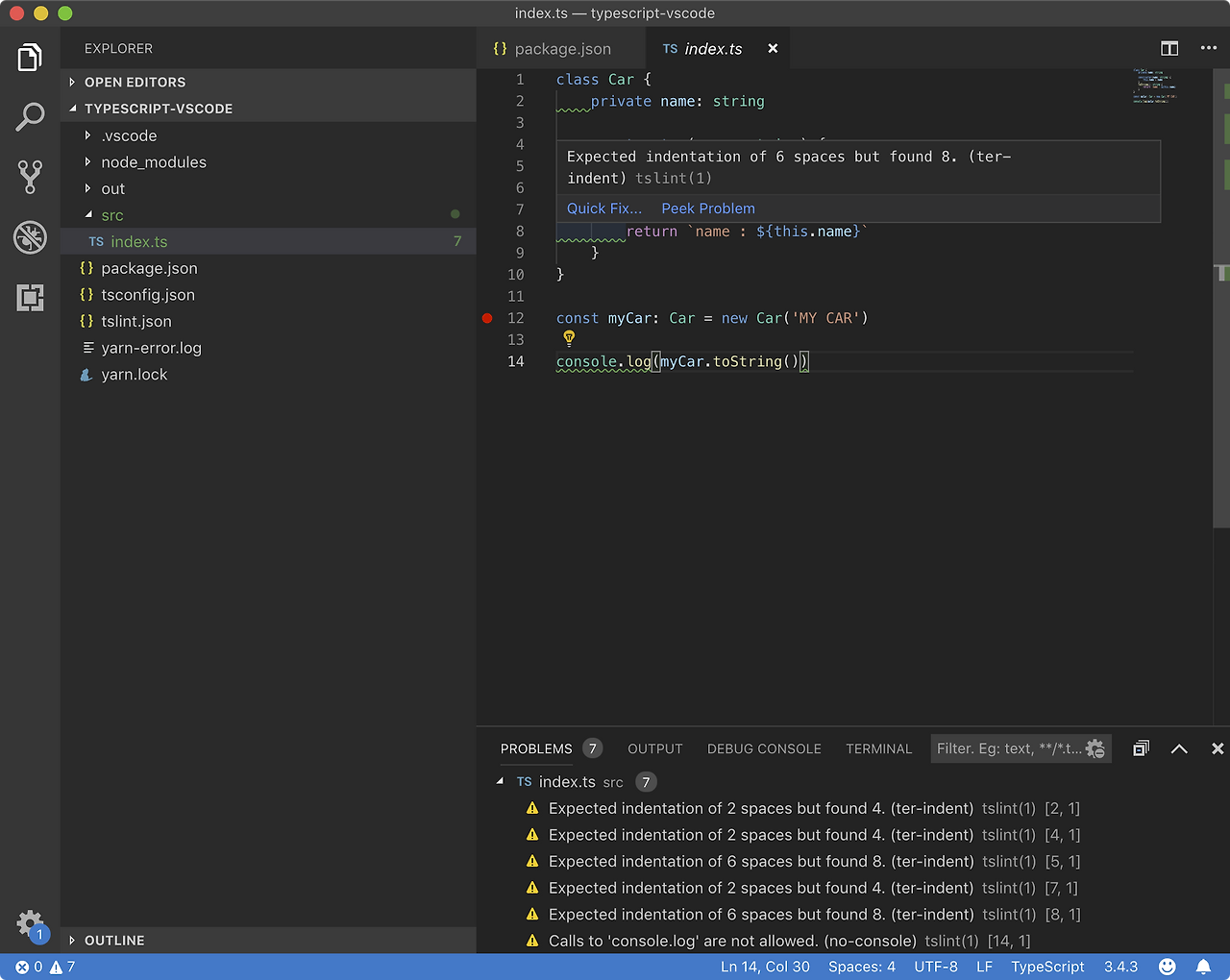This screenshot has width=1230, height=980.
Task: Click the errors count in status bar
Action: pos(29,967)
